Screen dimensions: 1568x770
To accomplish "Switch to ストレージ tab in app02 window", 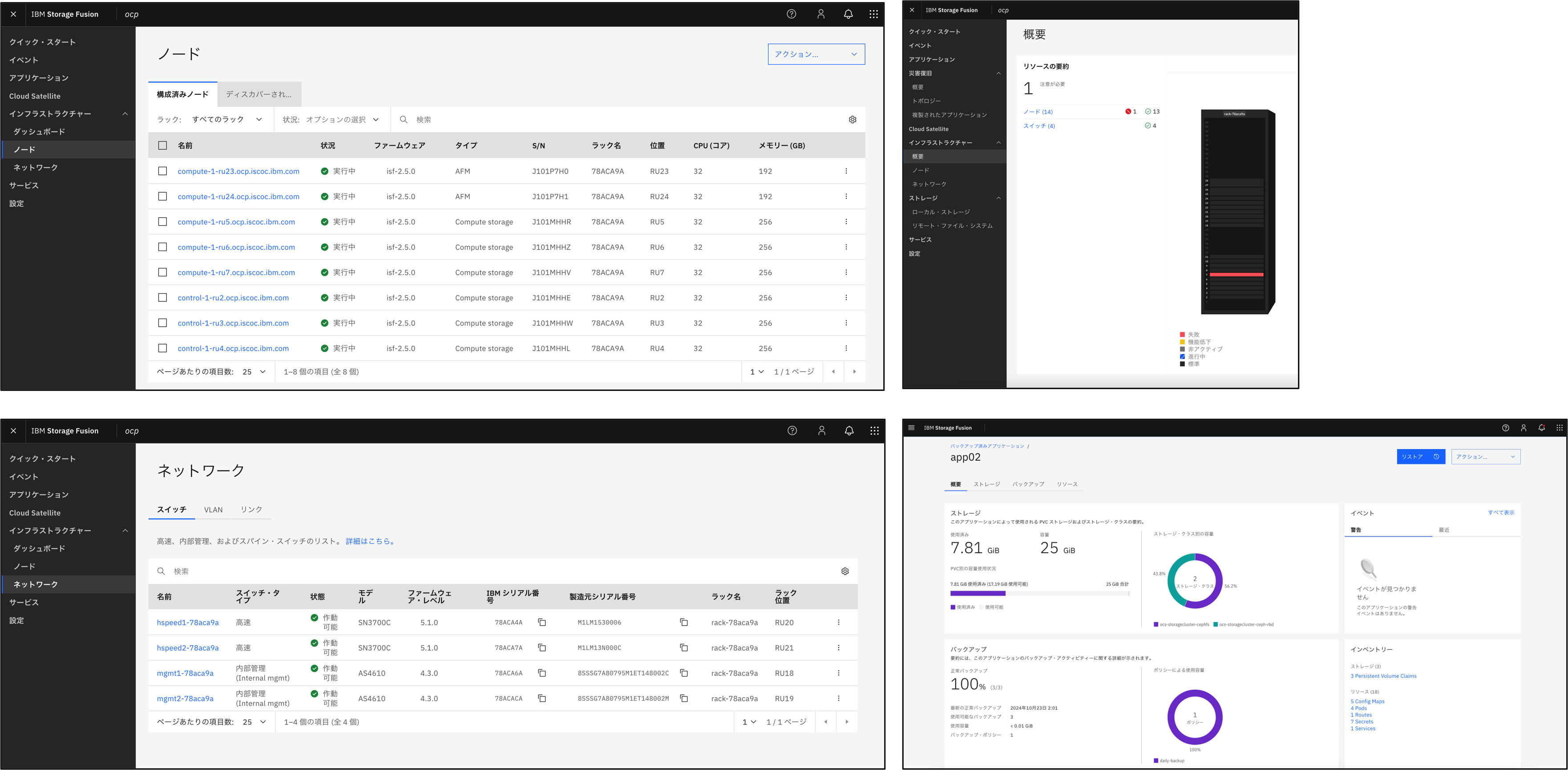I will click(987, 484).
